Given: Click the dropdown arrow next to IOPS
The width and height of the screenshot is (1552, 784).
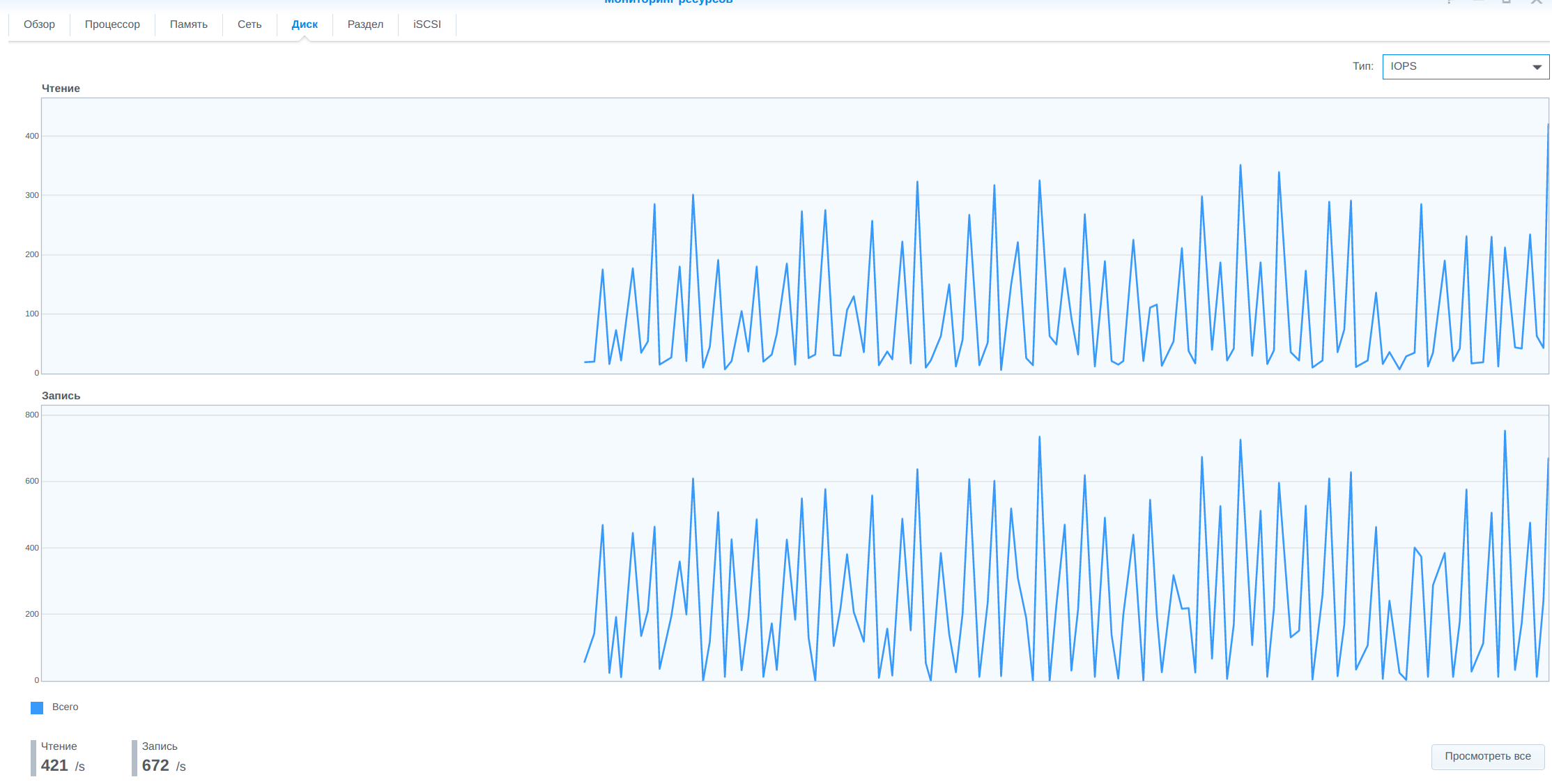Looking at the screenshot, I should click(1537, 67).
